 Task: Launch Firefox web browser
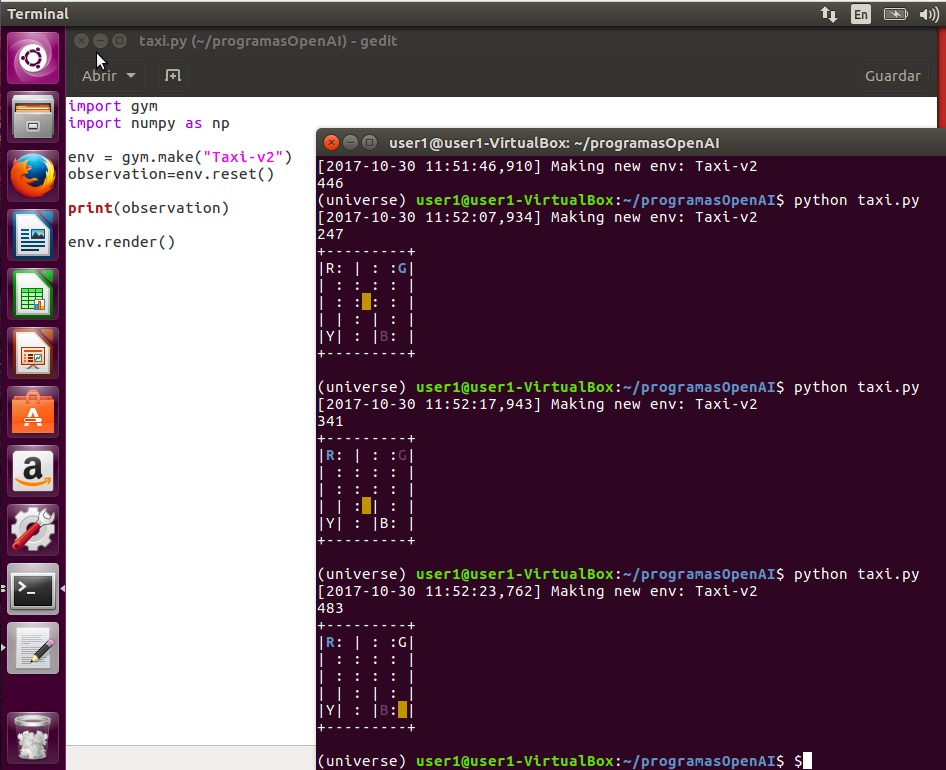33,176
